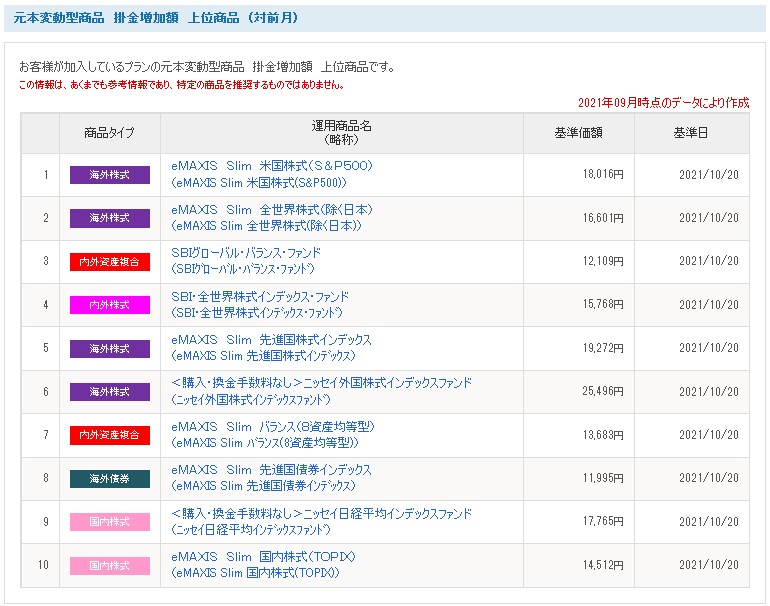Click price 11,995円
The image size is (770, 606).
[x=603, y=478]
